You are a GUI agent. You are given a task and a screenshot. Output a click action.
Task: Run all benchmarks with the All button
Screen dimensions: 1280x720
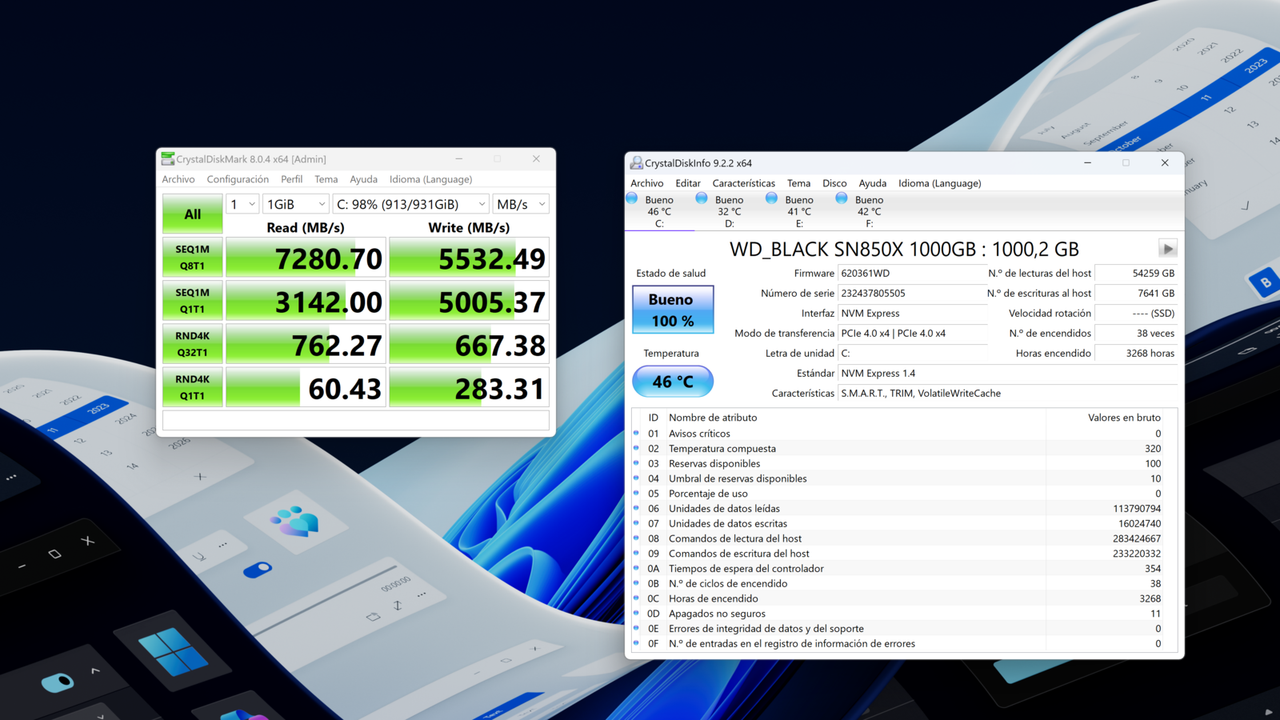[191, 213]
